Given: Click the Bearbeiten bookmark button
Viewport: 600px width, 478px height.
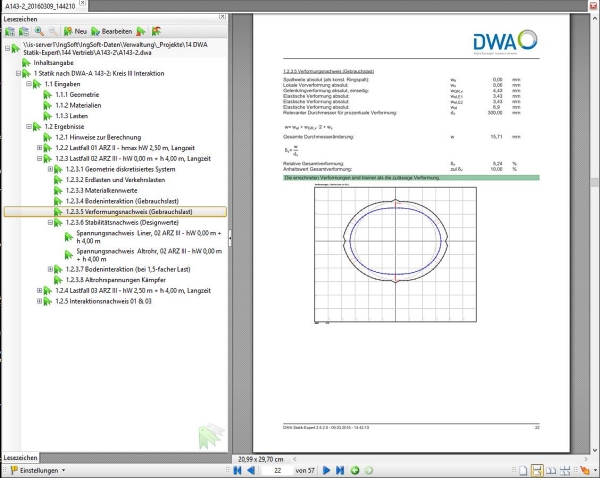Looking at the screenshot, I should [x=112, y=32].
